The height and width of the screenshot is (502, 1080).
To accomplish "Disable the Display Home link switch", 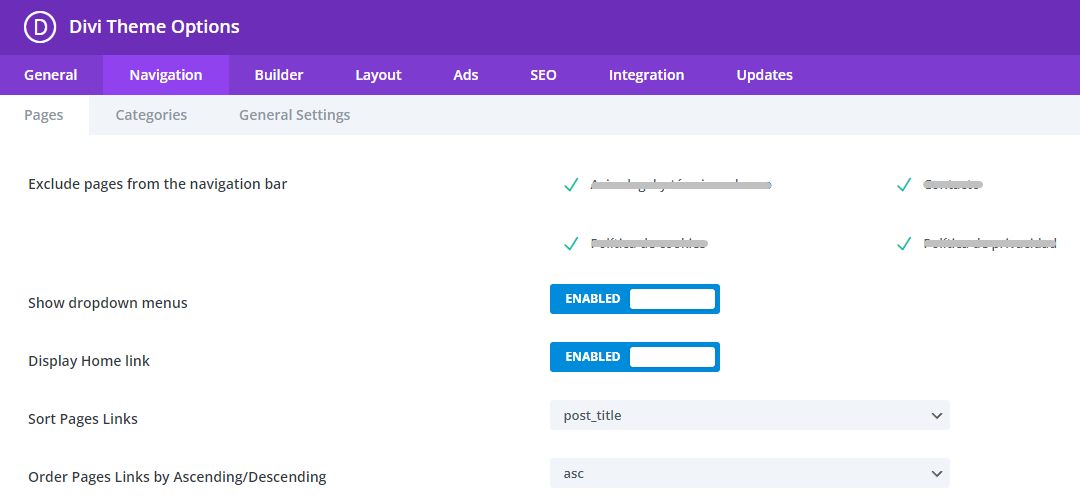I will point(634,357).
